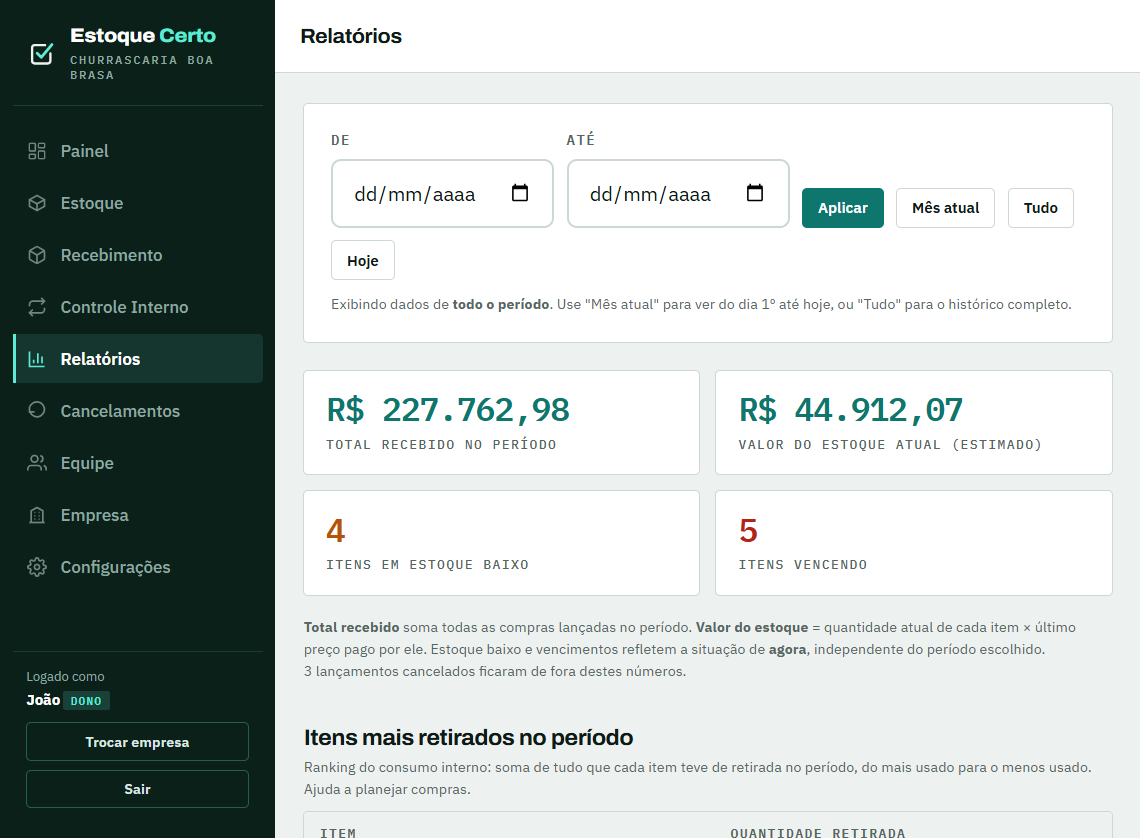
Task: Click the DONO role badge
Action: (86, 701)
